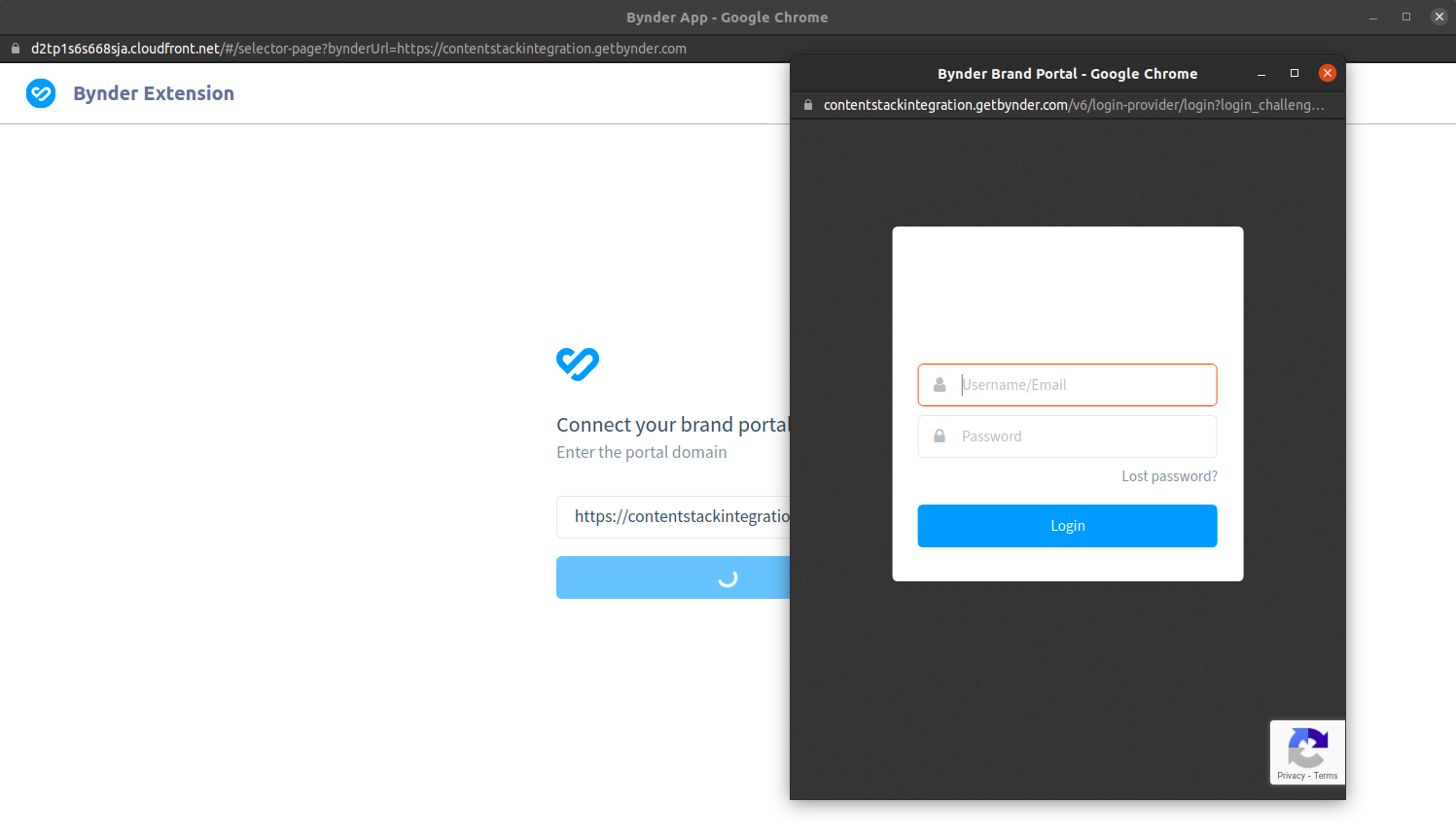Click the Bynder Extension logo icon
1456x838 pixels.
(x=41, y=93)
